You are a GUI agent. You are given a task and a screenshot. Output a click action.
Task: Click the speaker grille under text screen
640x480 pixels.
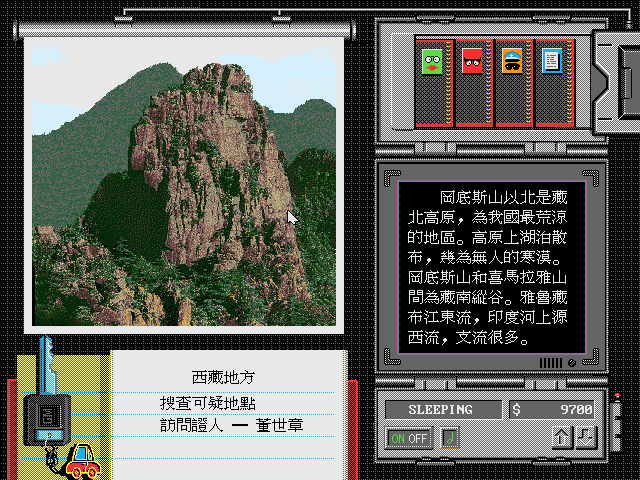tap(551, 363)
